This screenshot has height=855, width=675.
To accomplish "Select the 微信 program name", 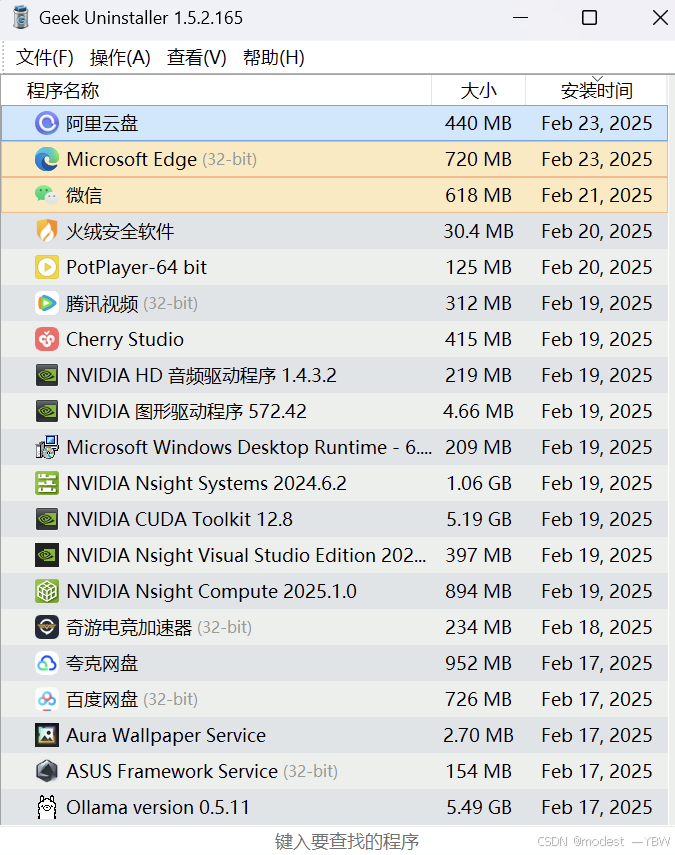I will pyautogui.click(x=84, y=195).
